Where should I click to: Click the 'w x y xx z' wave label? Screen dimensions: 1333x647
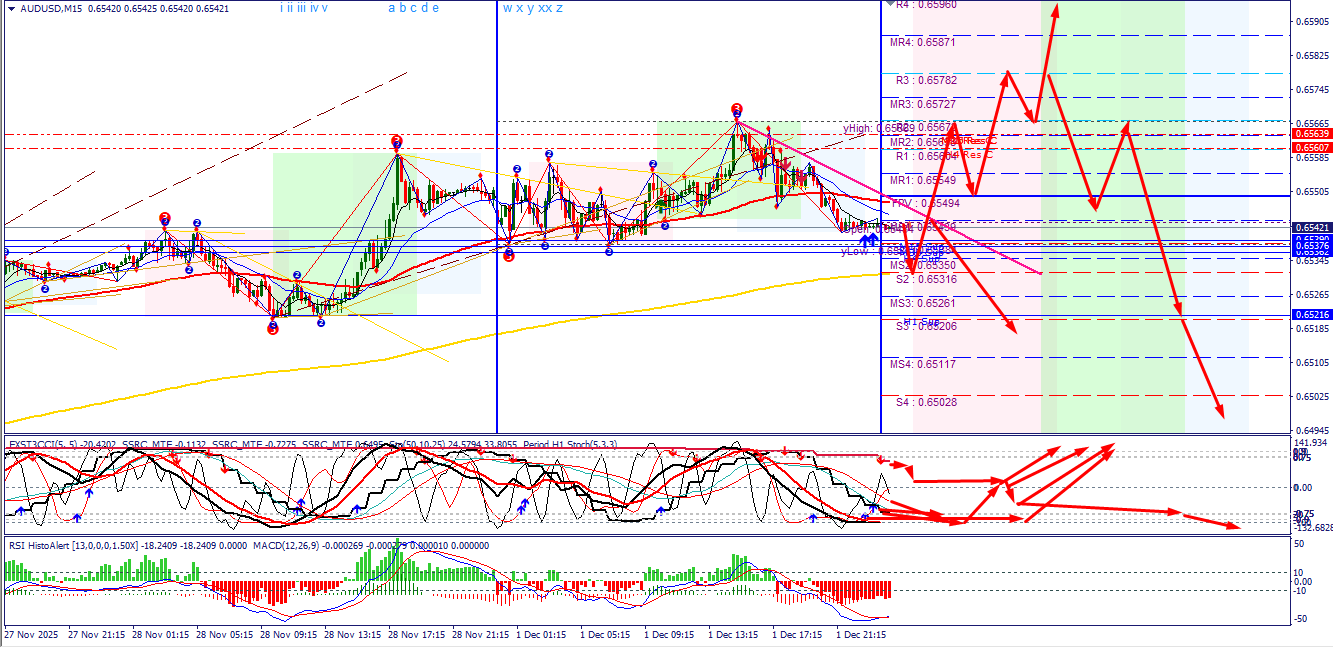pos(532,8)
